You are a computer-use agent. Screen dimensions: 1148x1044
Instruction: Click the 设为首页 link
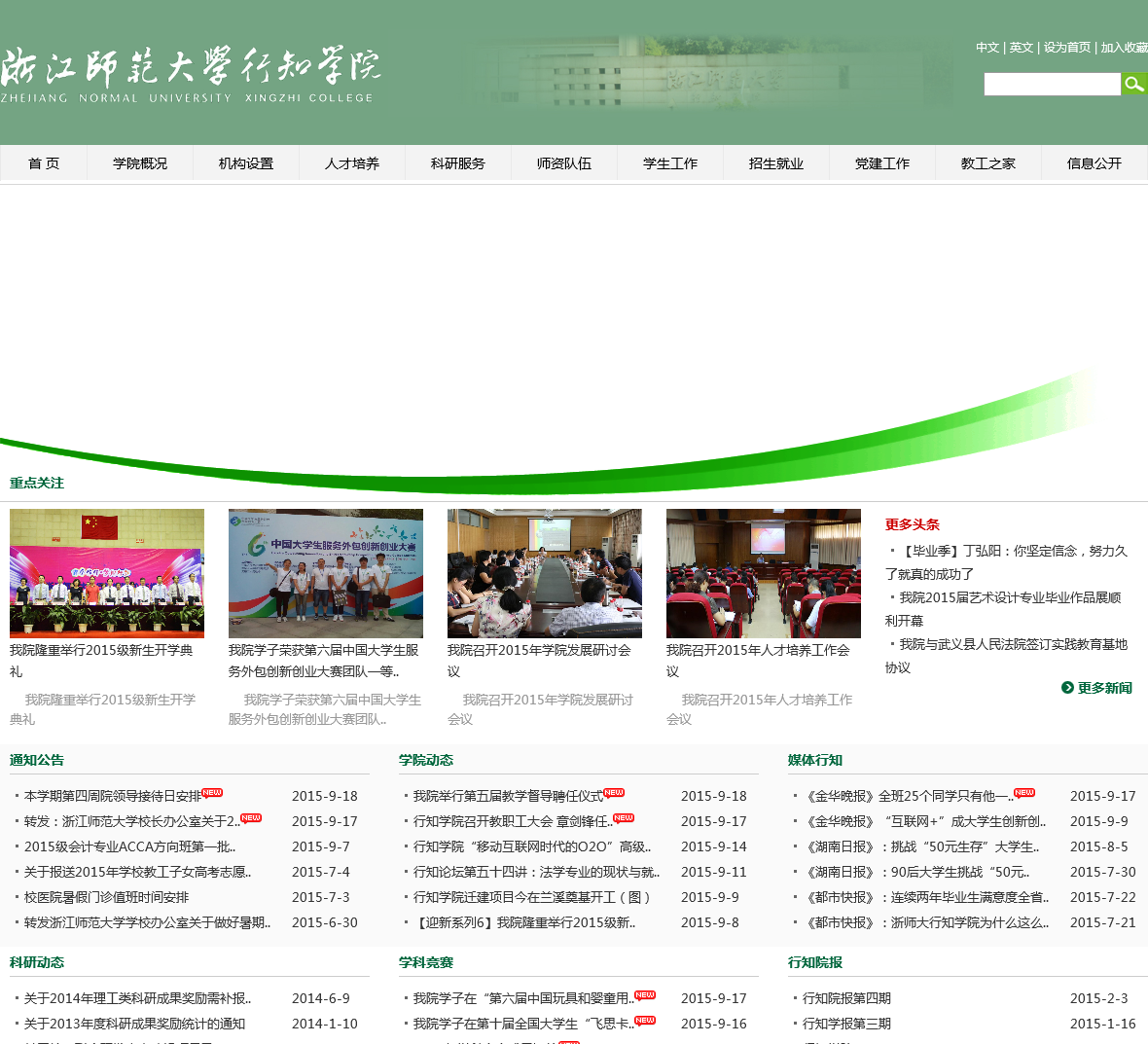[1066, 48]
